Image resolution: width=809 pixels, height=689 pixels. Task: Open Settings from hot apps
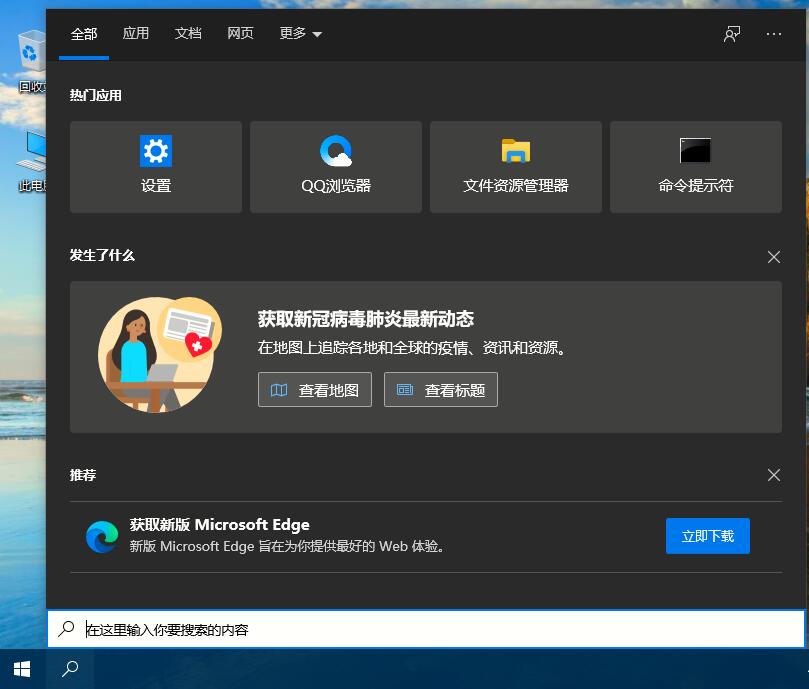(155, 166)
